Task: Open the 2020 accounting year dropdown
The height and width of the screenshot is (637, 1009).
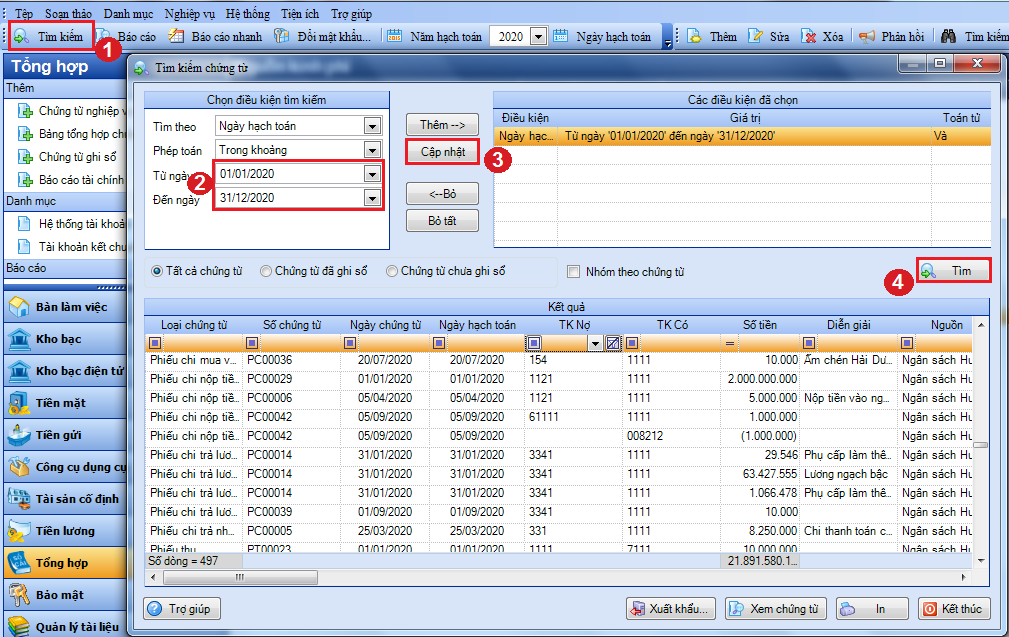Action: click(539, 37)
